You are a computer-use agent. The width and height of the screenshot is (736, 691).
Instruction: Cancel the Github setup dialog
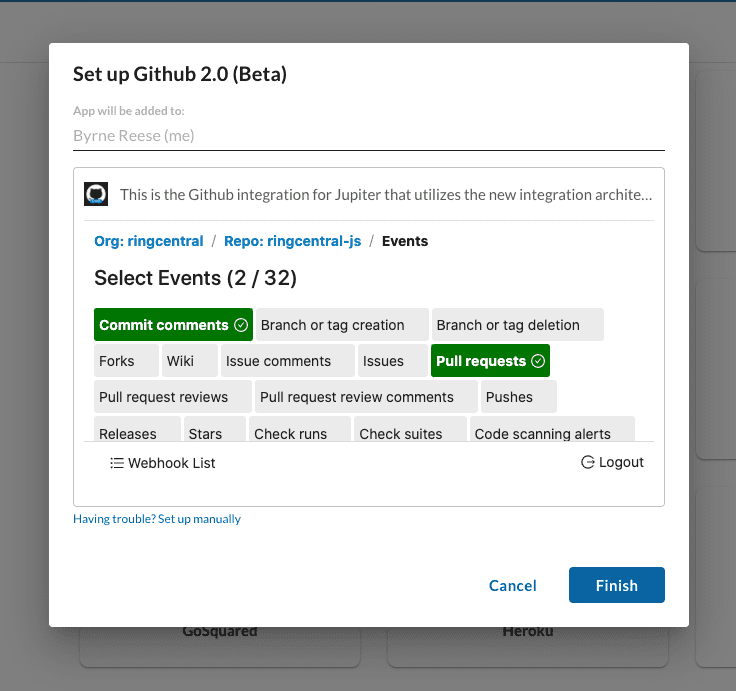[512, 586]
